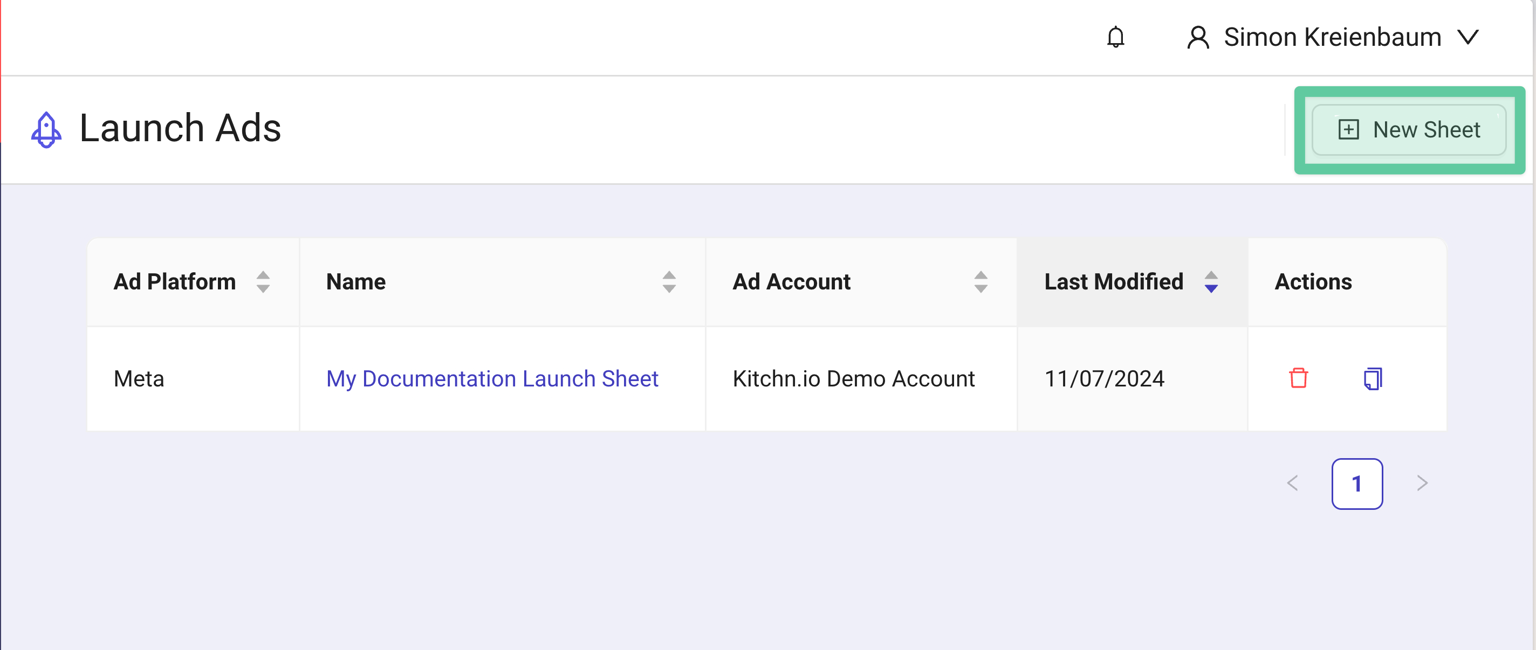Viewport: 1536px width, 650px height.
Task: Click the rocket icon beside Launch Ads
Action: (46, 130)
